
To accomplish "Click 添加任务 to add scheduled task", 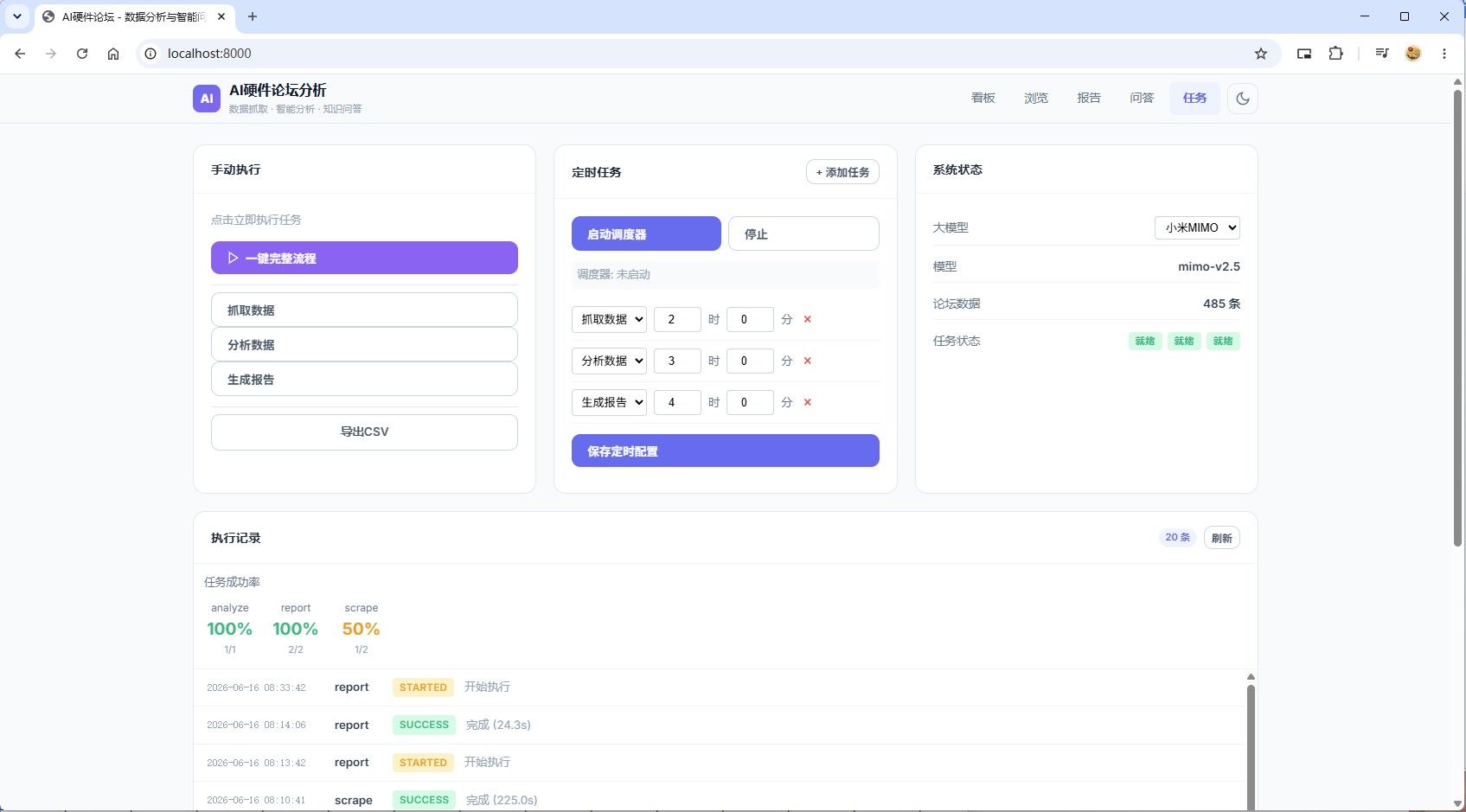I will point(842,172).
